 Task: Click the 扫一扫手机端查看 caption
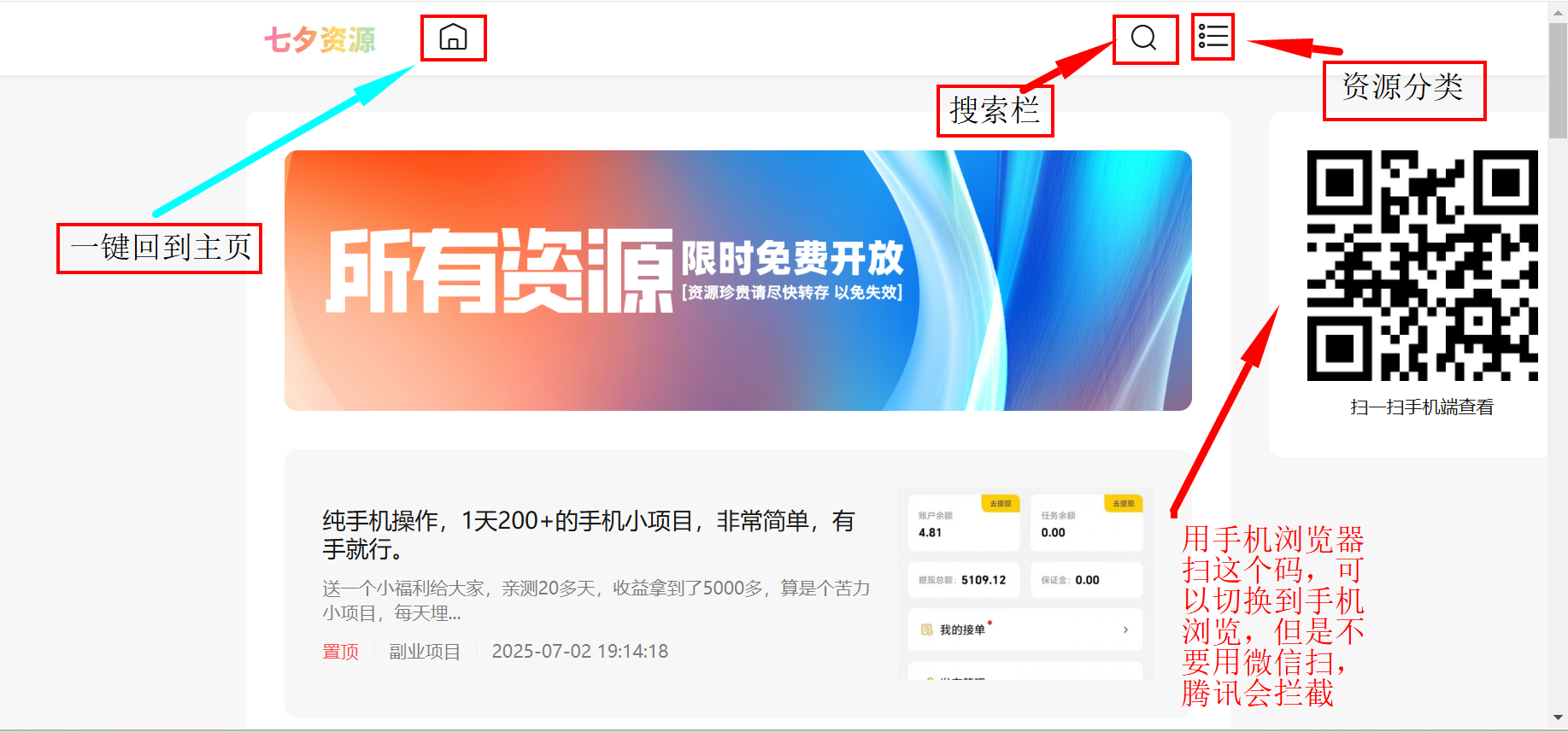coord(1422,407)
